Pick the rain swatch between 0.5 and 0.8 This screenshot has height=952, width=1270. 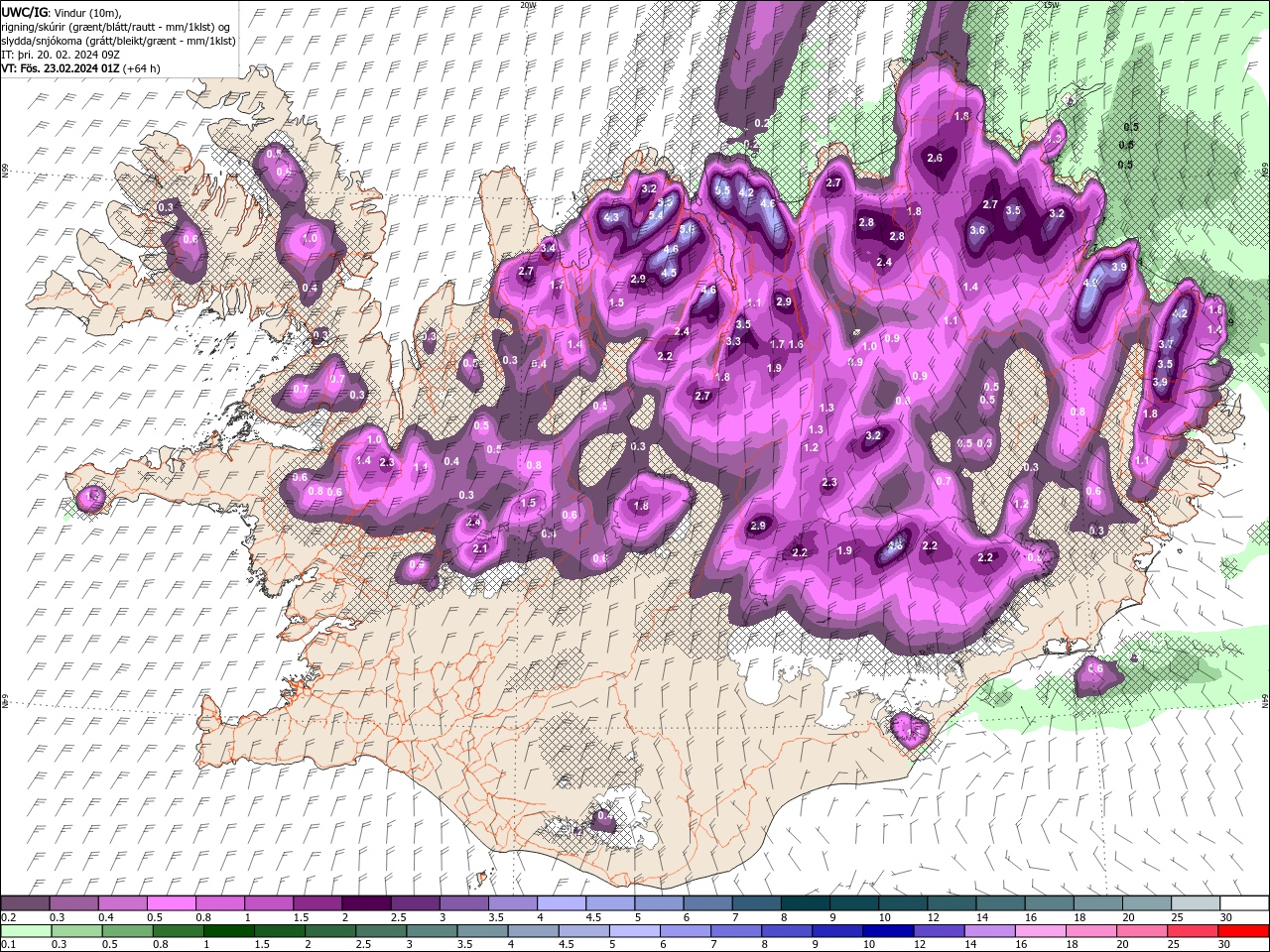(x=127, y=931)
